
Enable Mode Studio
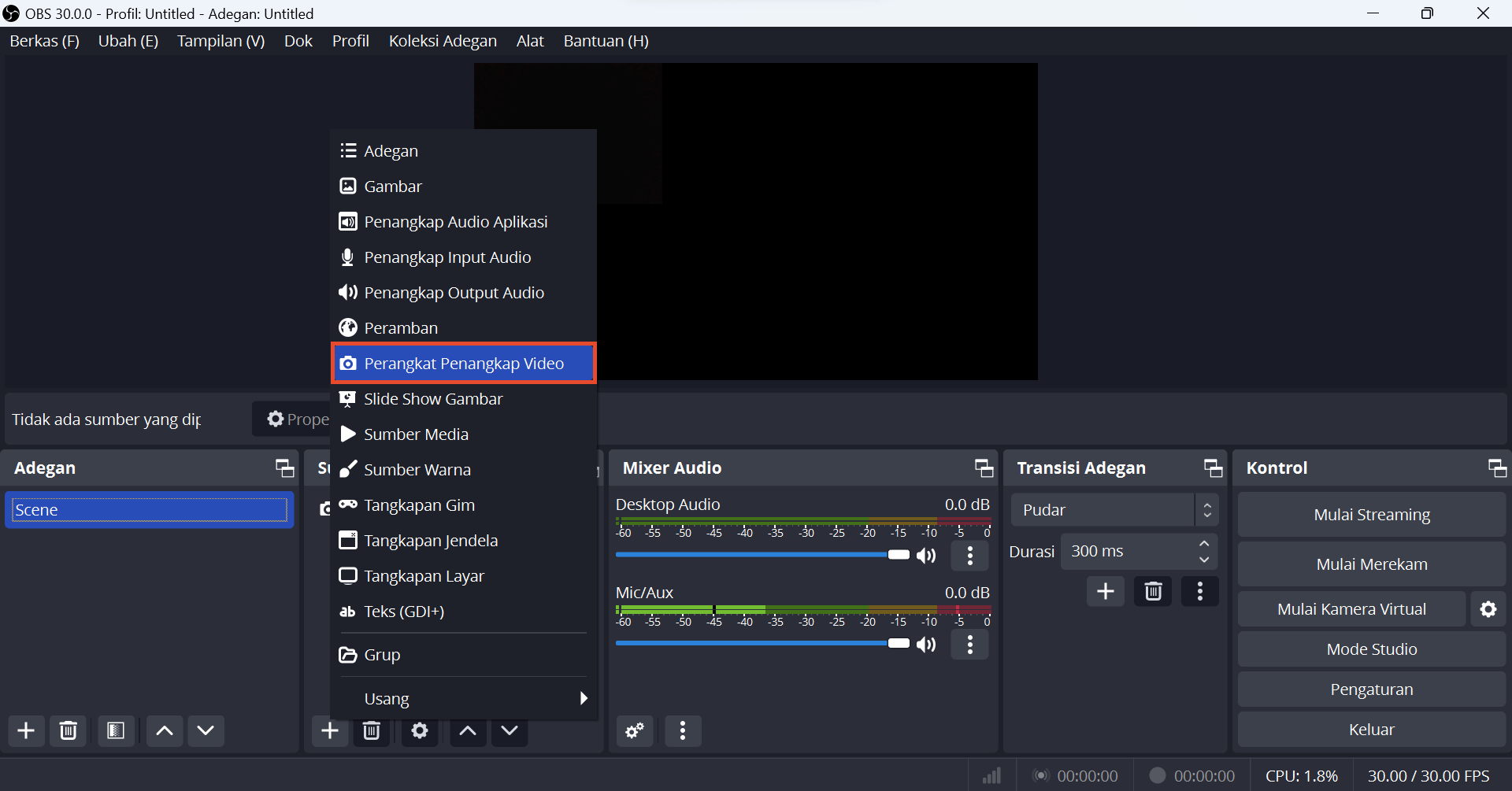pyautogui.click(x=1370, y=649)
